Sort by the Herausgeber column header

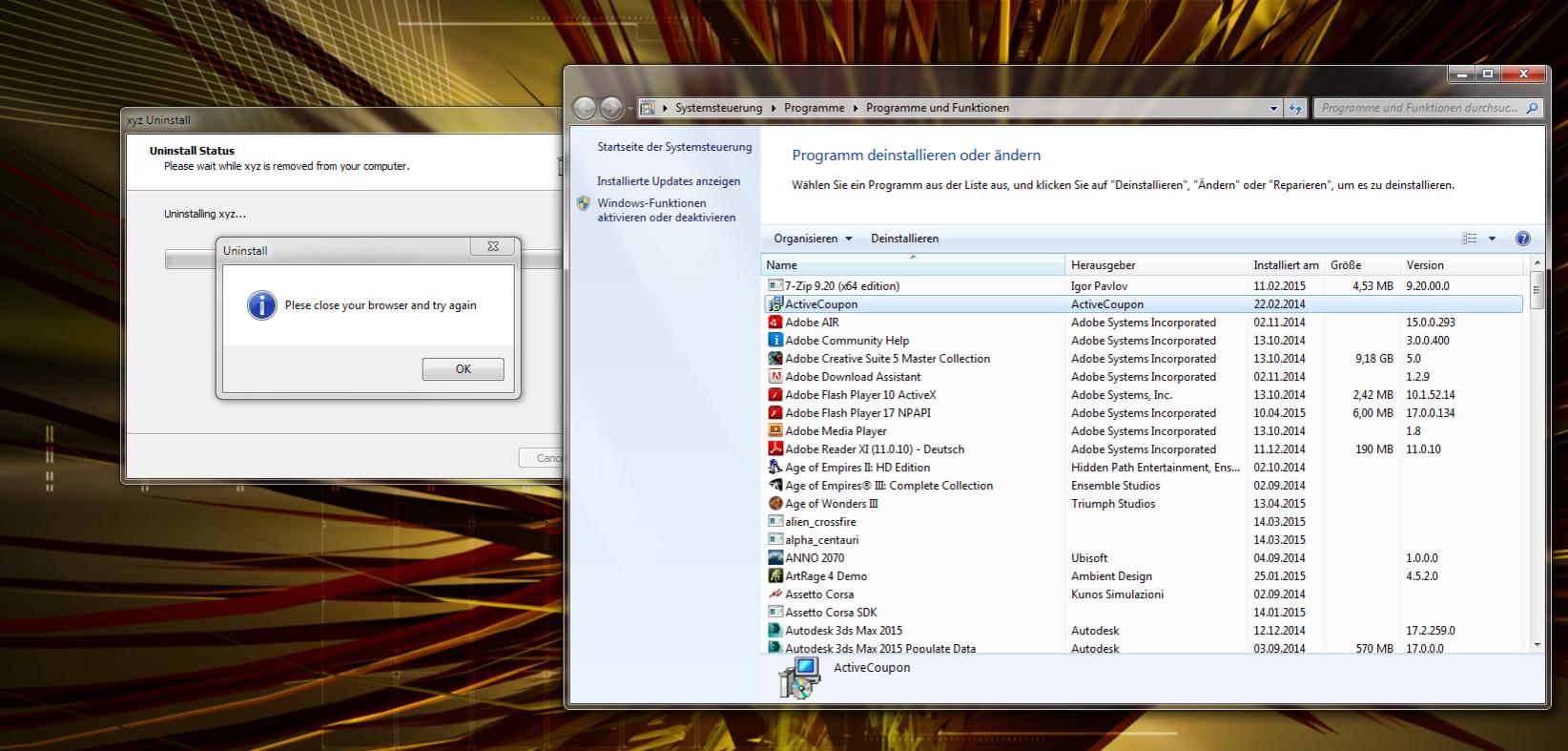tap(1157, 265)
